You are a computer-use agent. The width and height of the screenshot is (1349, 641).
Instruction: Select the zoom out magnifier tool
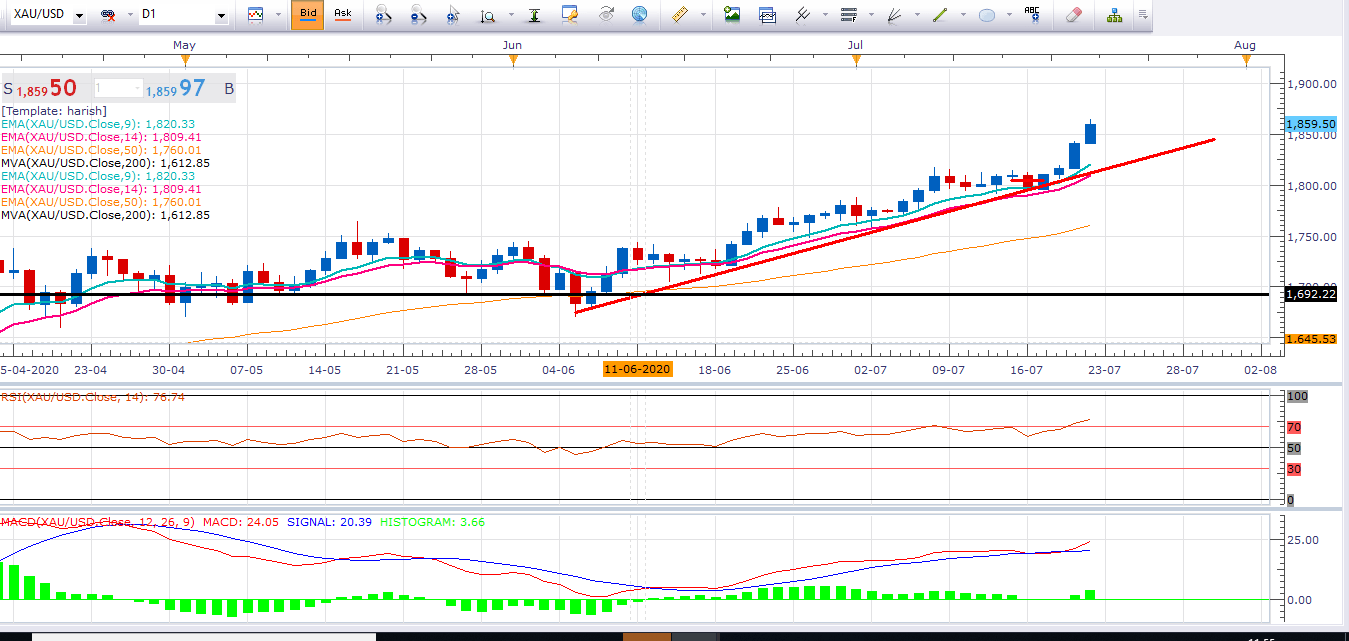point(418,15)
